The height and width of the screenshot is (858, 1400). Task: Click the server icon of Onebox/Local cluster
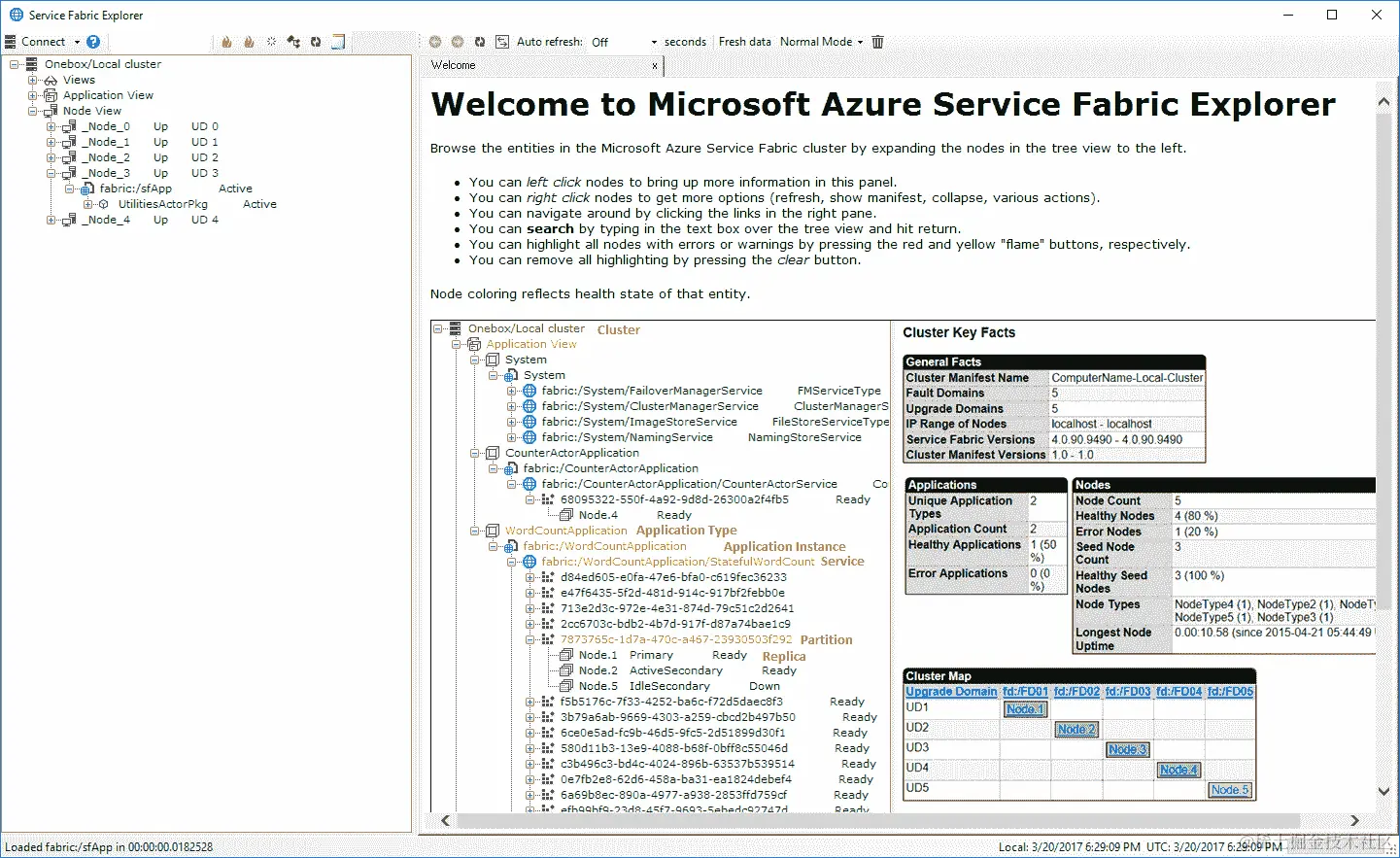[x=32, y=64]
